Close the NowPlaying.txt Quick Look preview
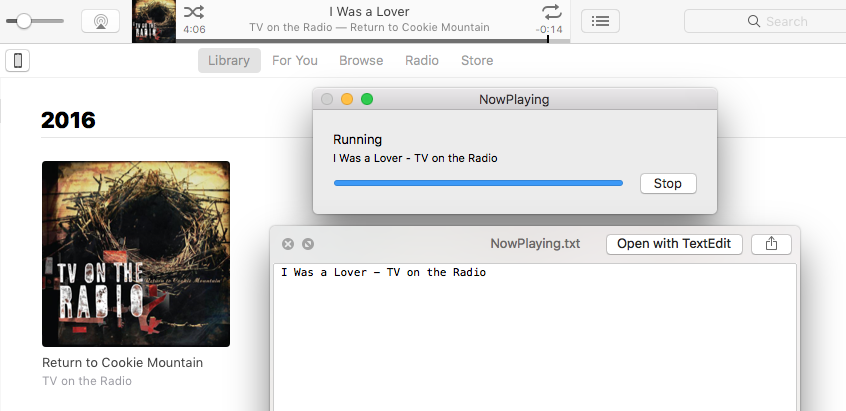This screenshot has height=411, width=846. pyautogui.click(x=288, y=244)
